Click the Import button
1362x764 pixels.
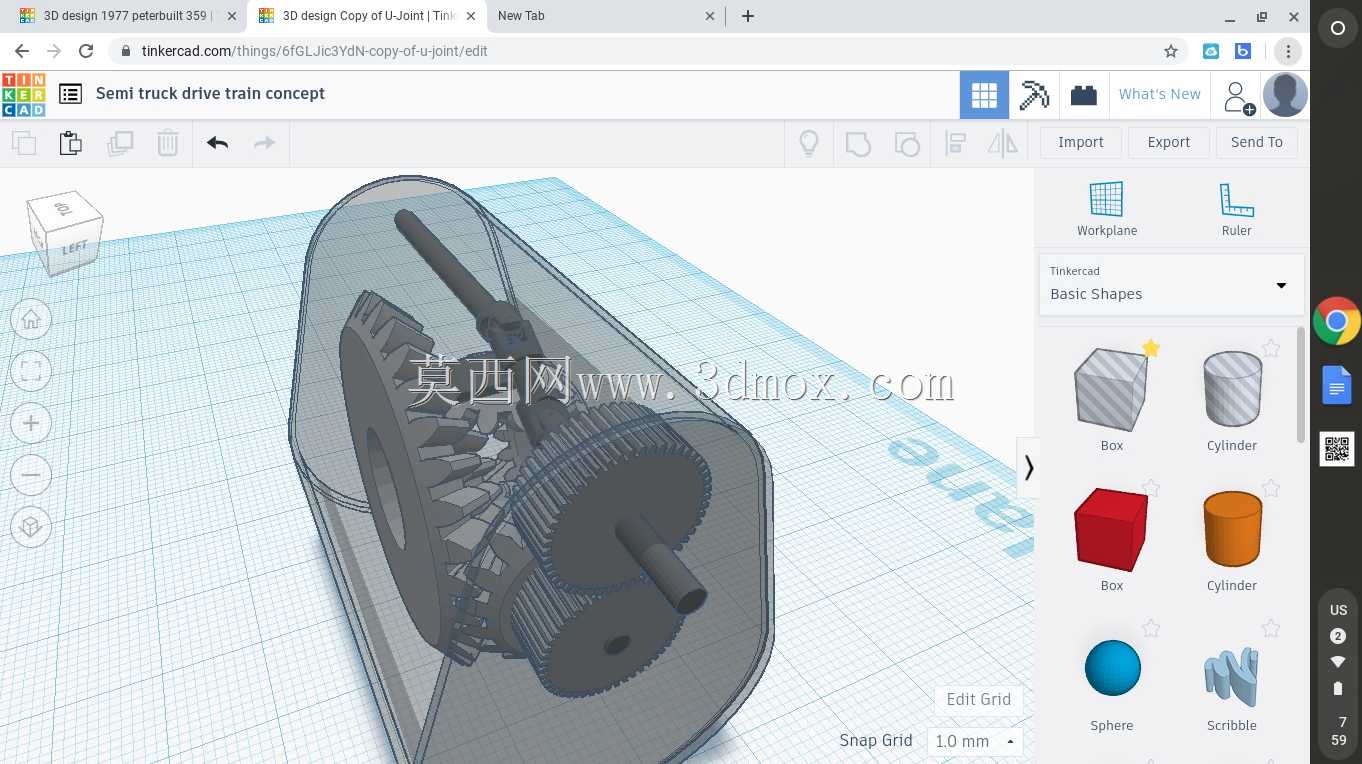(x=1081, y=142)
